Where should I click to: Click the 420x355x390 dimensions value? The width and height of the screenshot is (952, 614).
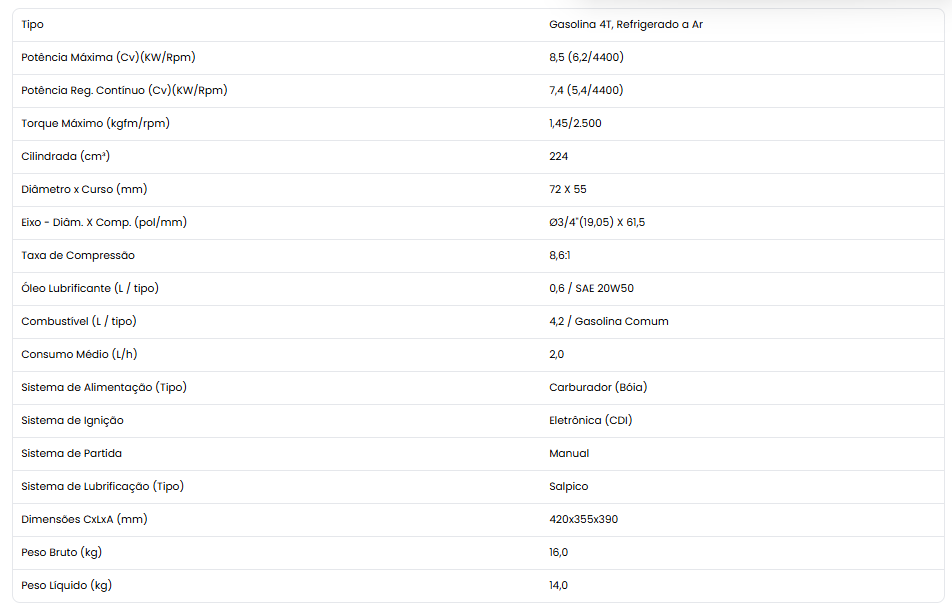[x=583, y=519]
